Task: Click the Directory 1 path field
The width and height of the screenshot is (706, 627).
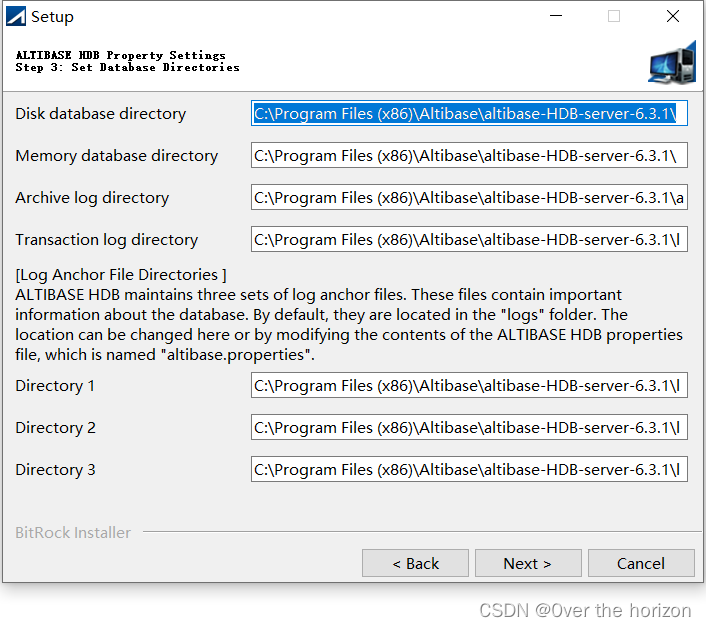Action: (x=469, y=385)
